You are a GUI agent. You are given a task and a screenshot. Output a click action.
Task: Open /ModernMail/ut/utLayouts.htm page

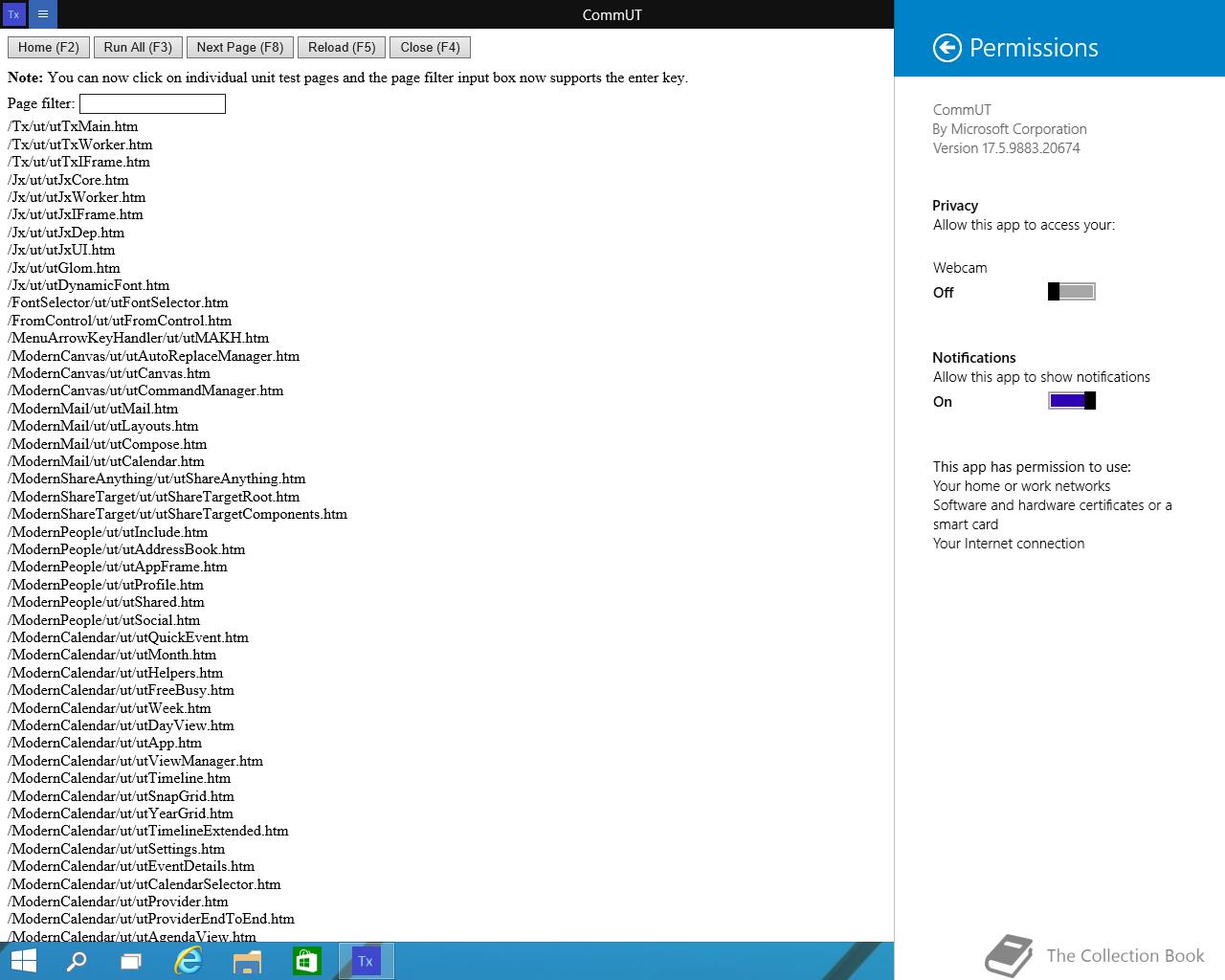pos(103,426)
